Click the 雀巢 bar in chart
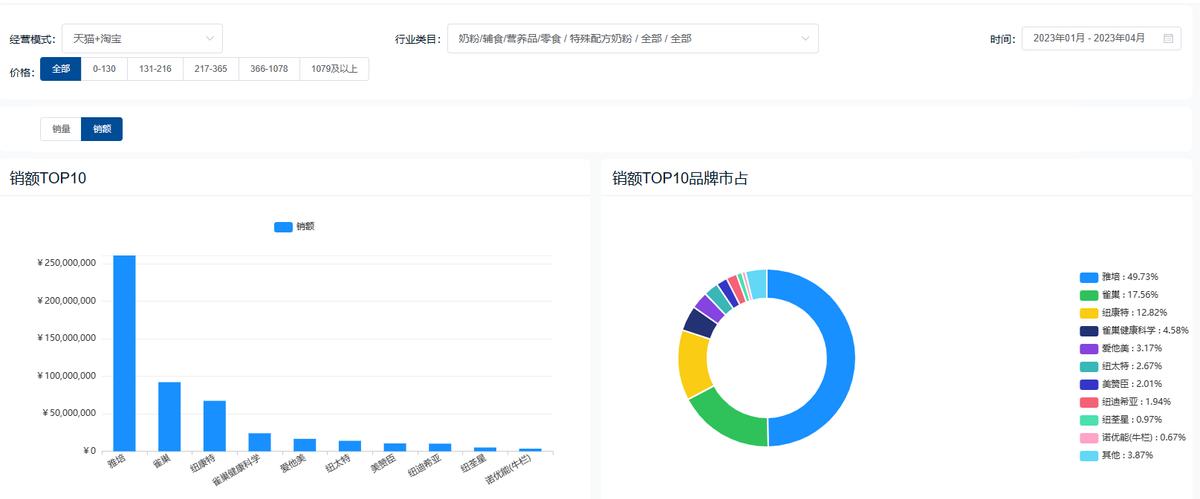 pos(169,416)
